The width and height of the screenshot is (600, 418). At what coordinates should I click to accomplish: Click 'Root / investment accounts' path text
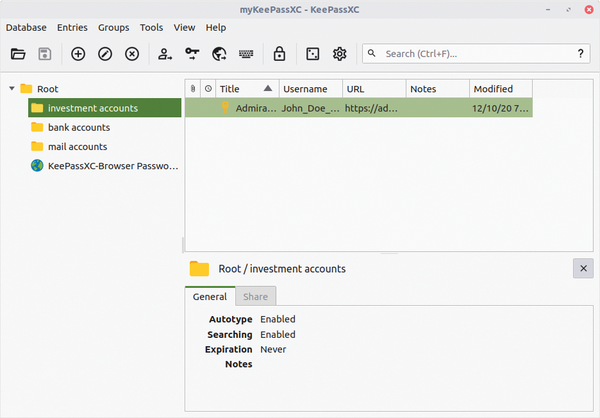[x=282, y=269]
